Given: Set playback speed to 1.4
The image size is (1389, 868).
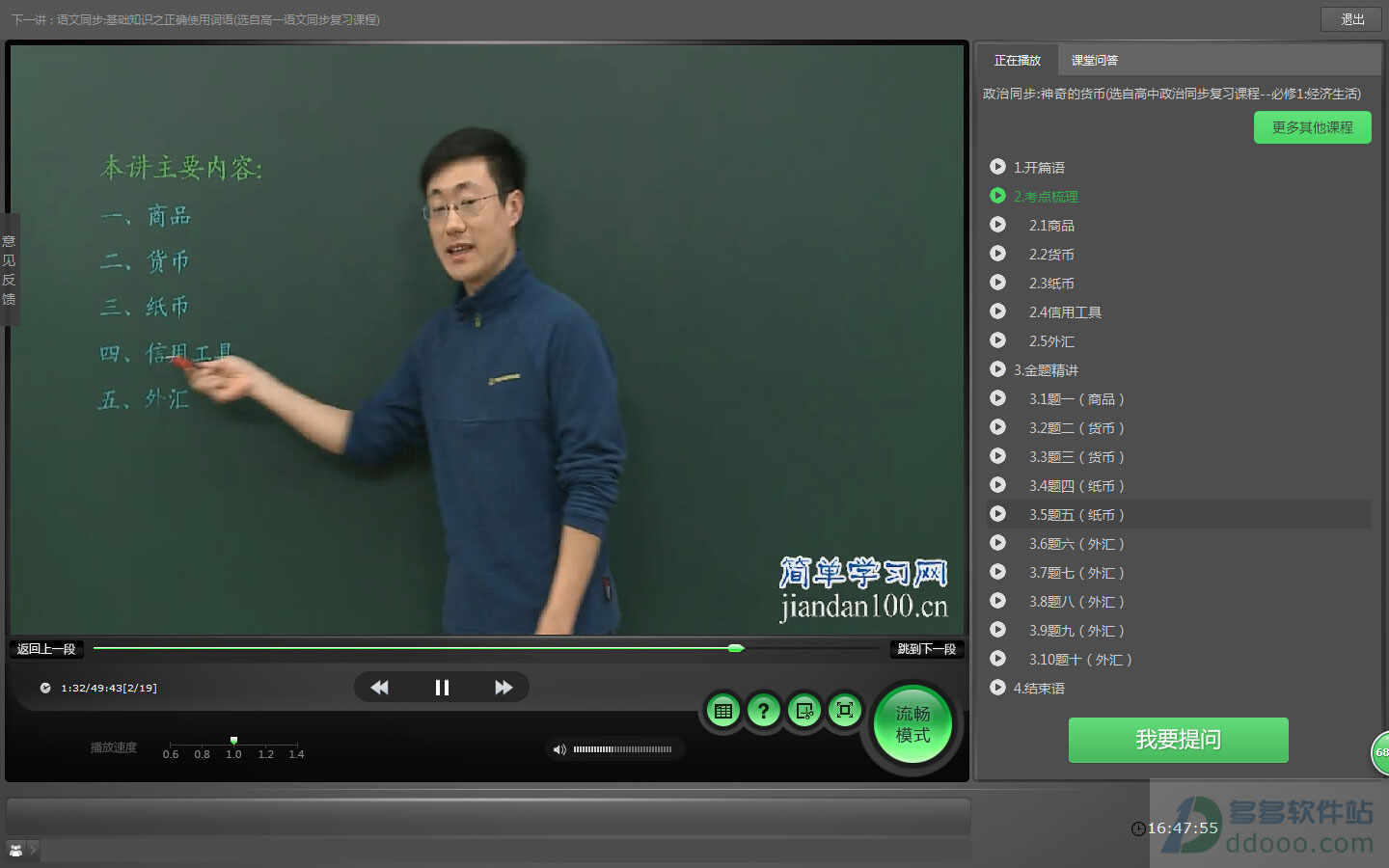Looking at the screenshot, I should (x=296, y=754).
